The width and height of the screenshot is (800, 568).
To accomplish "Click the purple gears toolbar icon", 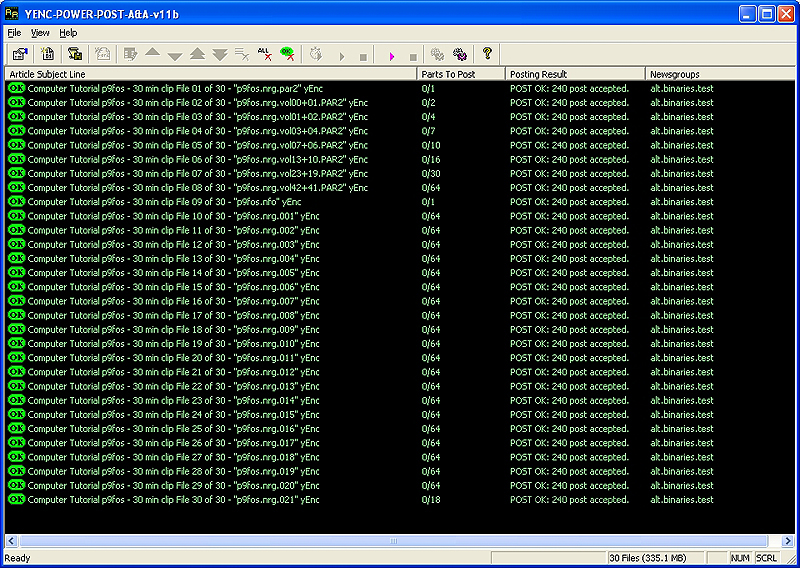I will 460,54.
